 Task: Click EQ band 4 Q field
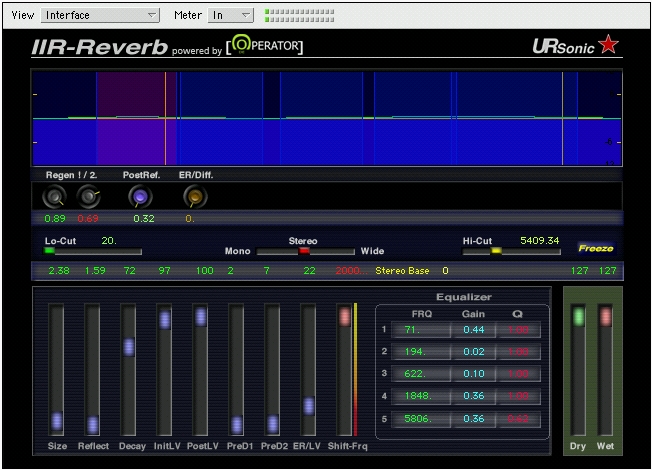click(x=519, y=396)
